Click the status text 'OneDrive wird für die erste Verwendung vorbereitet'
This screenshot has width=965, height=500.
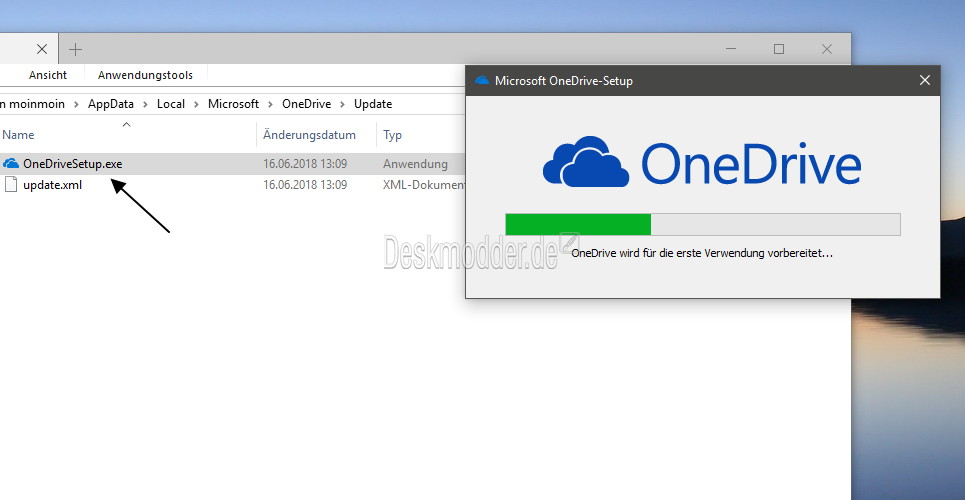[702, 253]
